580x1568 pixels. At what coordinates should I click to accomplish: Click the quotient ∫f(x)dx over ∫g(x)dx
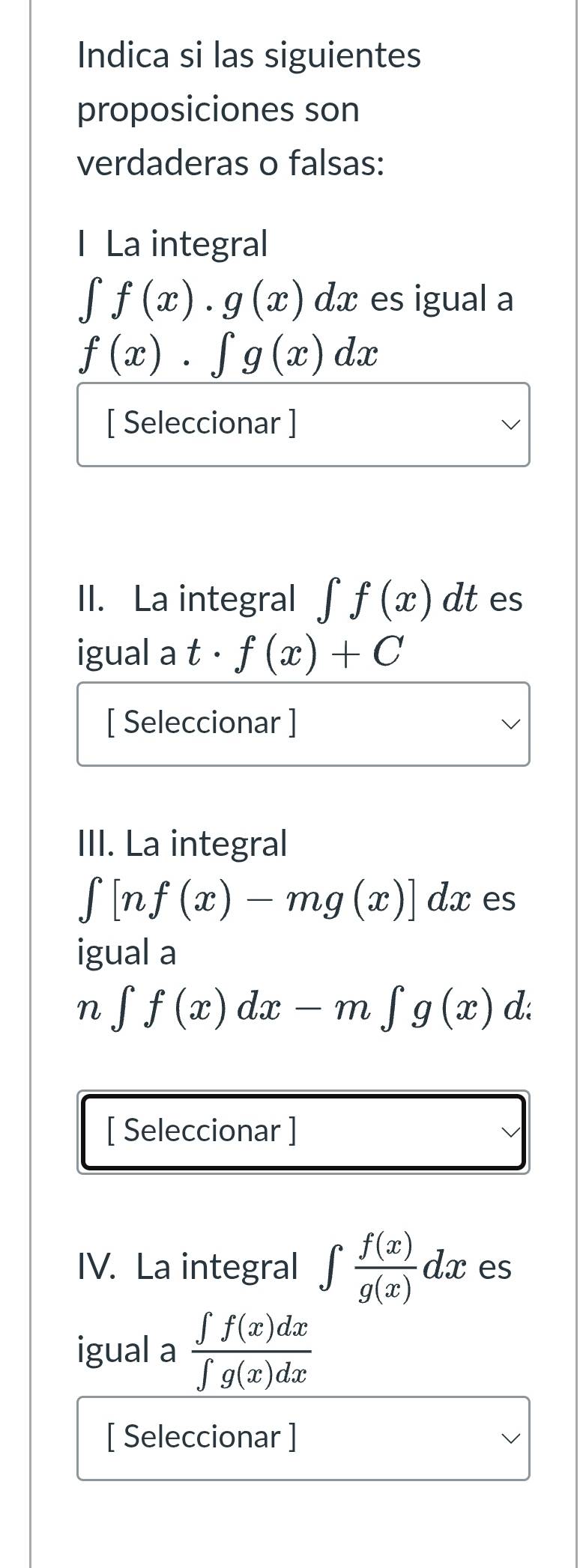tap(253, 1351)
